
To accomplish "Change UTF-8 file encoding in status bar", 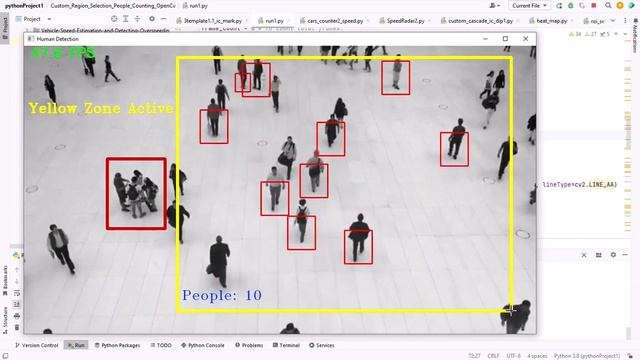I will point(513,356).
